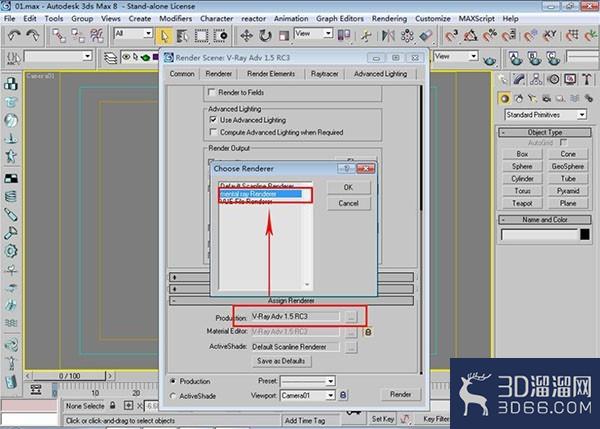Create a Teapot primitive button
This screenshot has width=600, height=429.
(x=522, y=203)
